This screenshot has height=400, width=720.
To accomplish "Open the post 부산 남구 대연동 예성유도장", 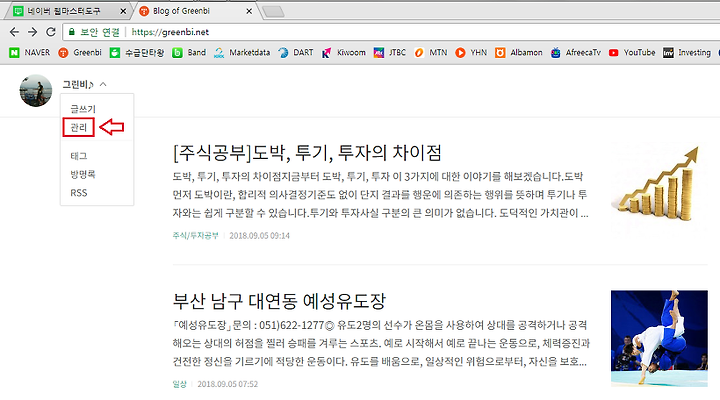I will tap(279, 301).
